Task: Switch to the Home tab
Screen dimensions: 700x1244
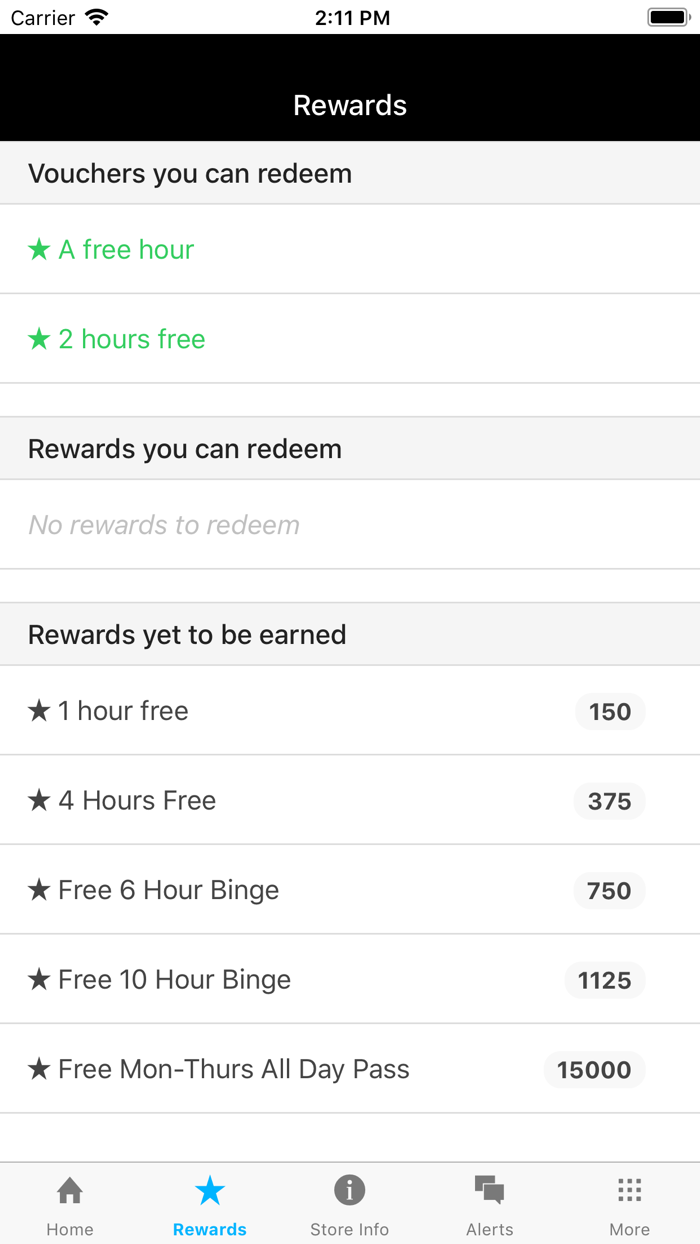Action: [x=69, y=1200]
